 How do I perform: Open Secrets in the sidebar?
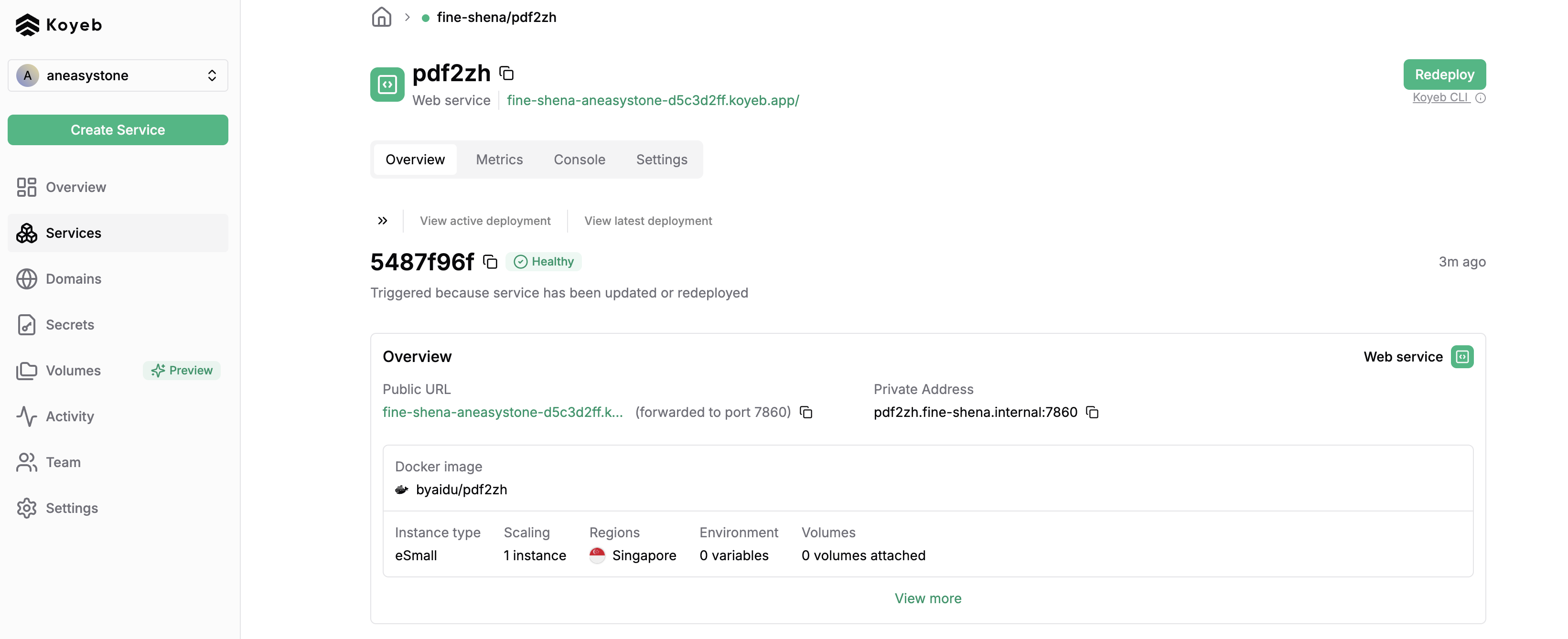coord(118,324)
